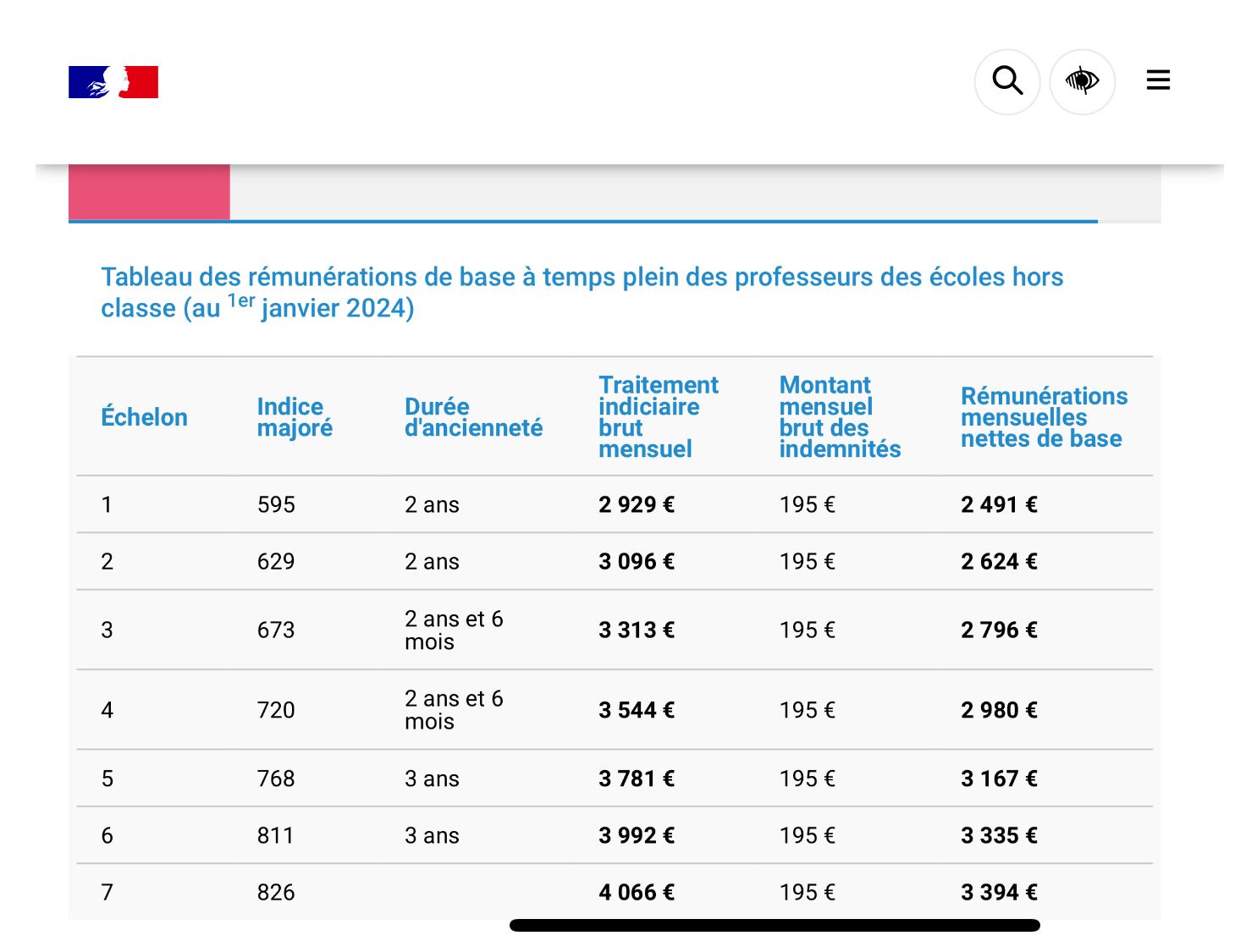Viewport: 1235px width, 952px height.
Task: Click the black horizontal scrollbar under the table
Action: (775, 926)
